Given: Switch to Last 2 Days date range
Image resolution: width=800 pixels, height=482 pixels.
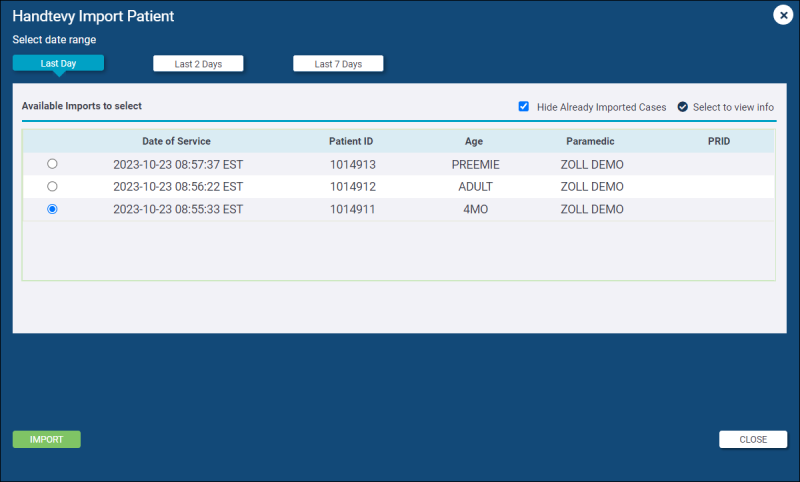Looking at the screenshot, I should (x=198, y=64).
